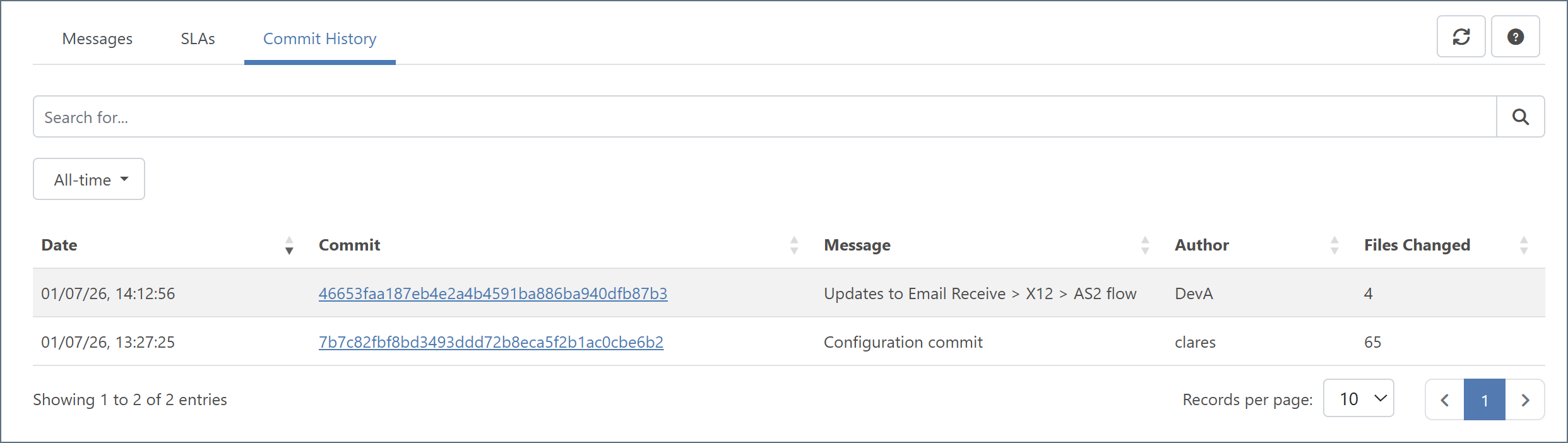The image size is (1568, 443).
Task: Go to next page chevron
Action: [x=1525, y=400]
